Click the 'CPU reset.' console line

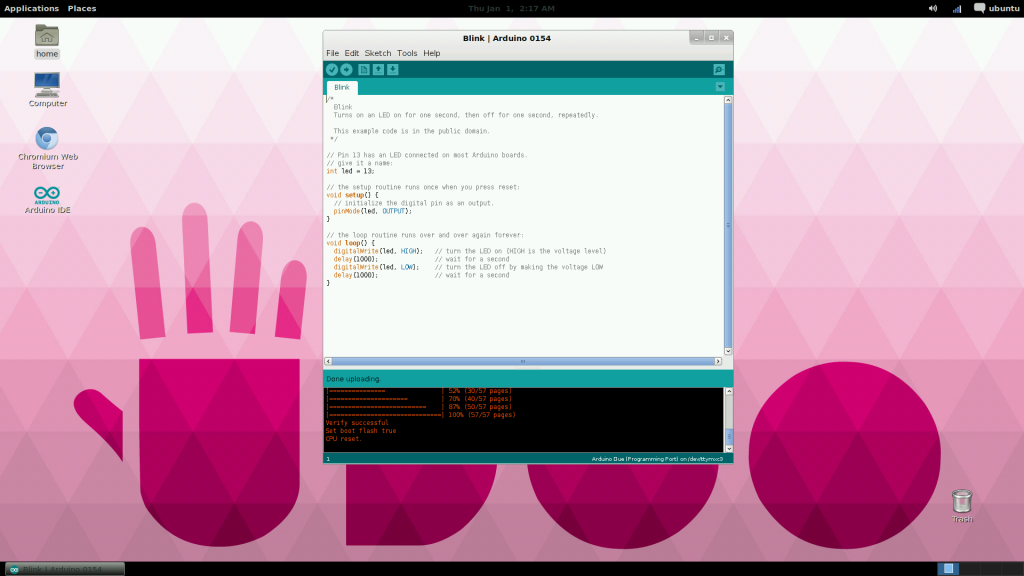point(344,439)
